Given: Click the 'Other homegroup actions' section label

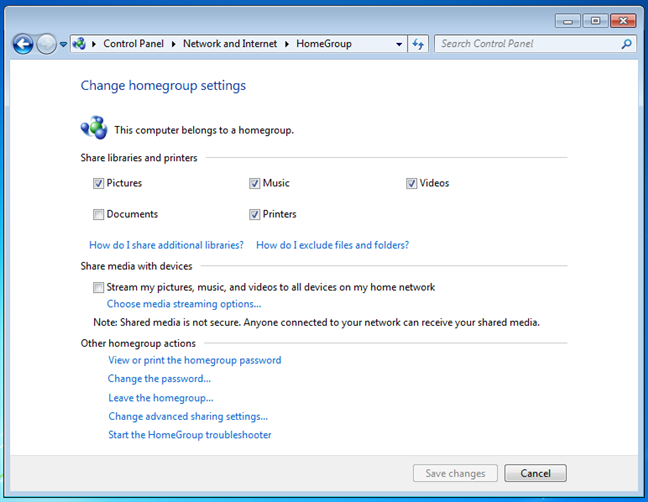Looking at the screenshot, I should point(138,343).
